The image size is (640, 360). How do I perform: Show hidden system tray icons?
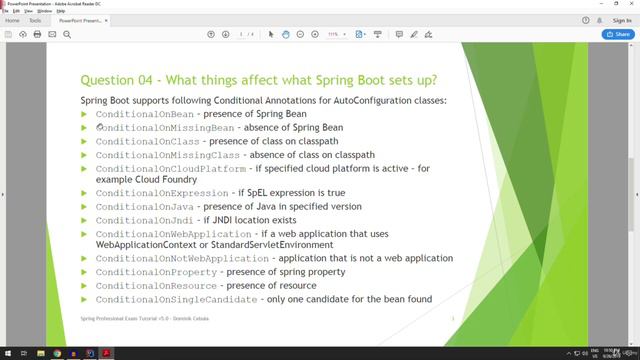tap(569, 353)
